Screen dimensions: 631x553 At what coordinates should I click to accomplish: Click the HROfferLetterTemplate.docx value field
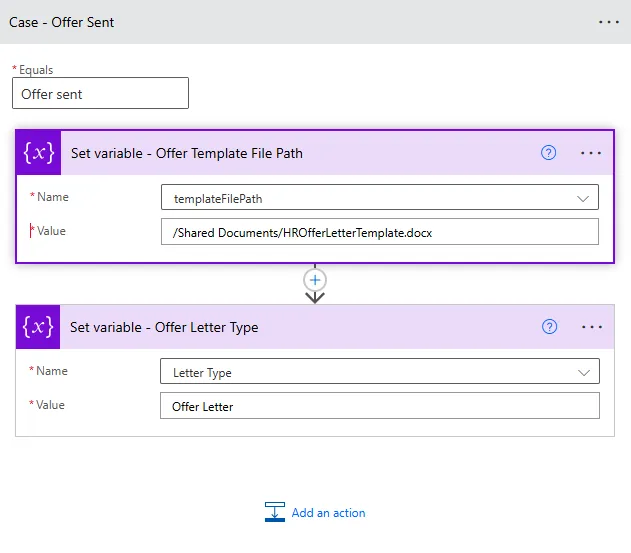[379, 232]
